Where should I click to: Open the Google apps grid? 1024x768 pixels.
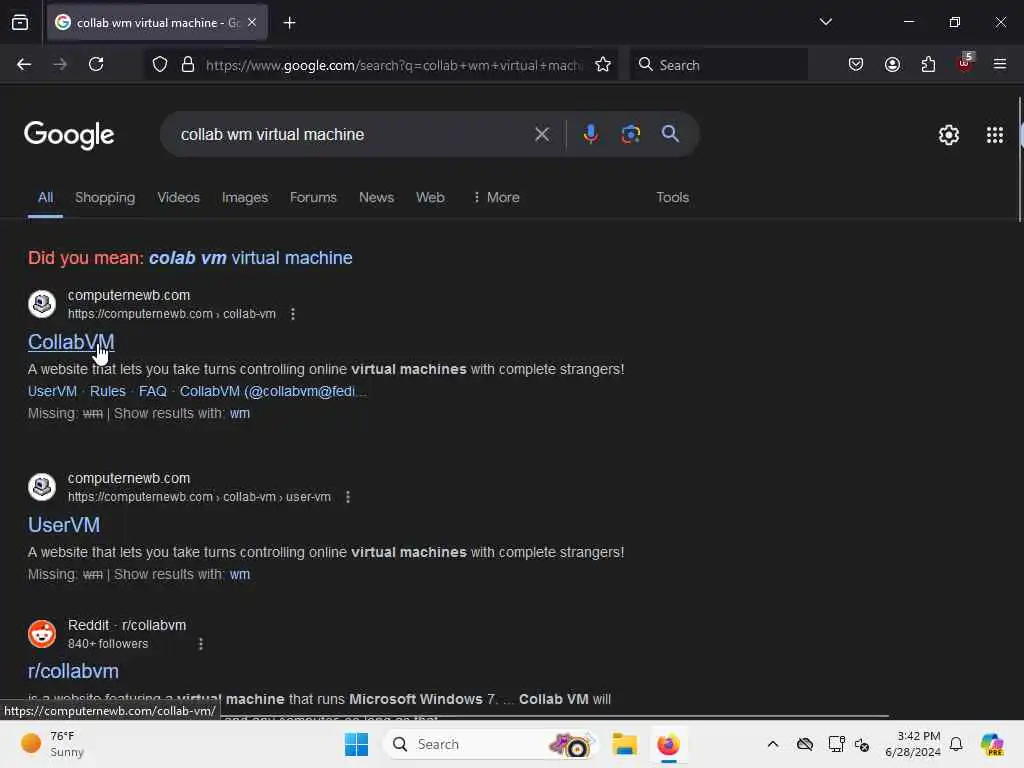click(x=995, y=135)
